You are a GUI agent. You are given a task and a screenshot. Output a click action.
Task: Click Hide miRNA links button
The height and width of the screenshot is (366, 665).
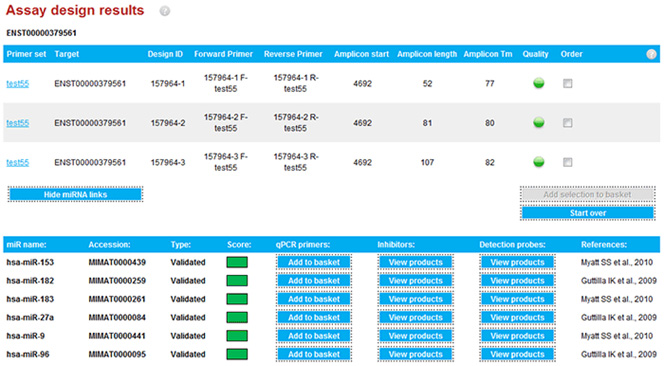click(x=75, y=195)
